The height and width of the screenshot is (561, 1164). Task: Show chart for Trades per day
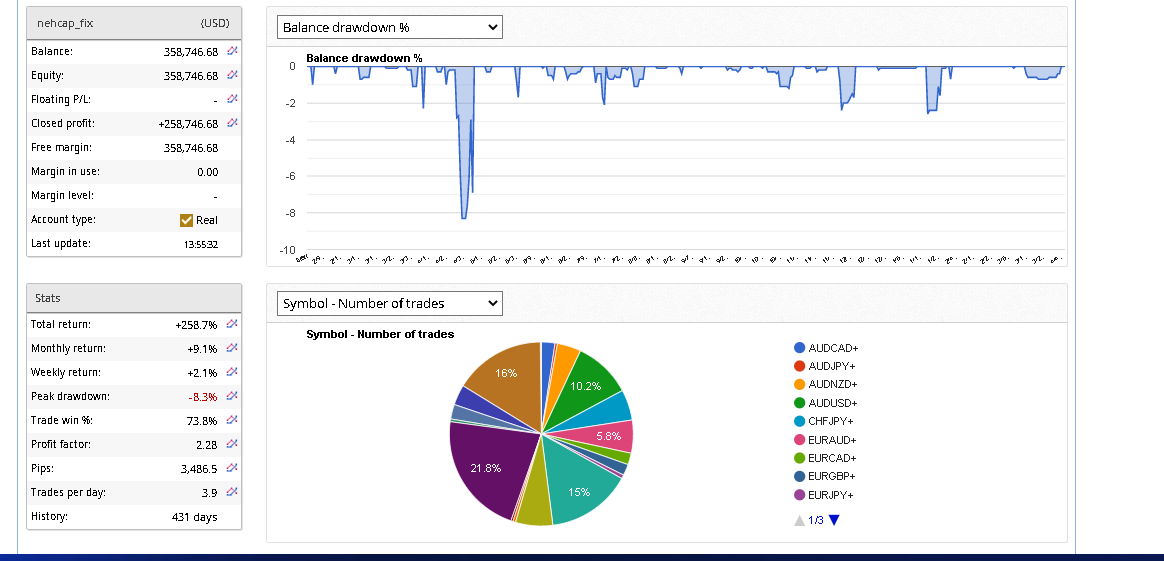[x=232, y=492]
